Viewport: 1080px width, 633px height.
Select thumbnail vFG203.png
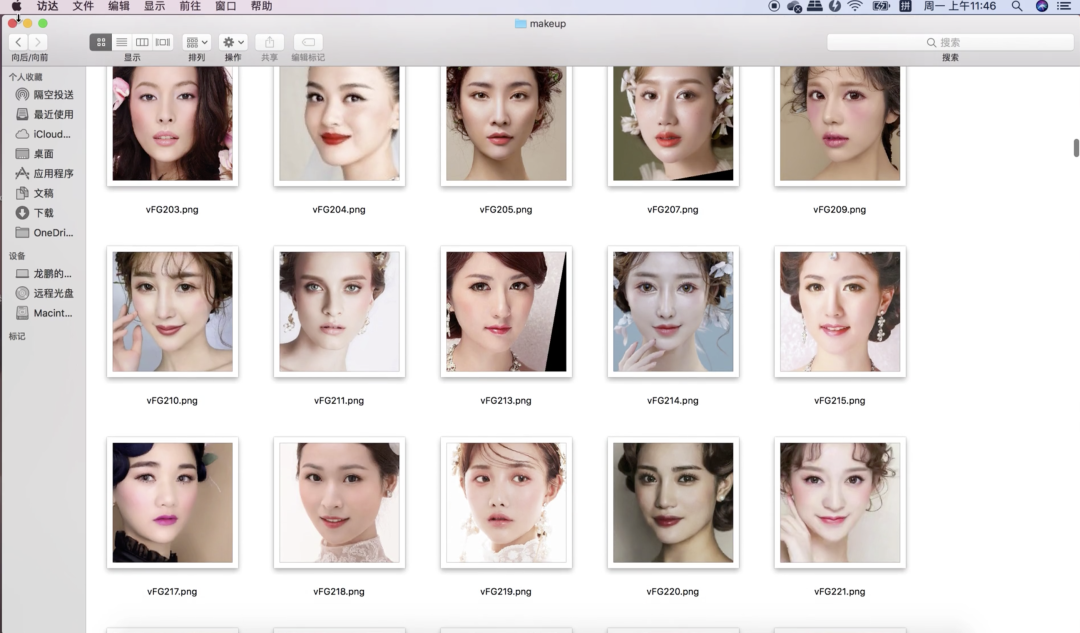pos(172,124)
